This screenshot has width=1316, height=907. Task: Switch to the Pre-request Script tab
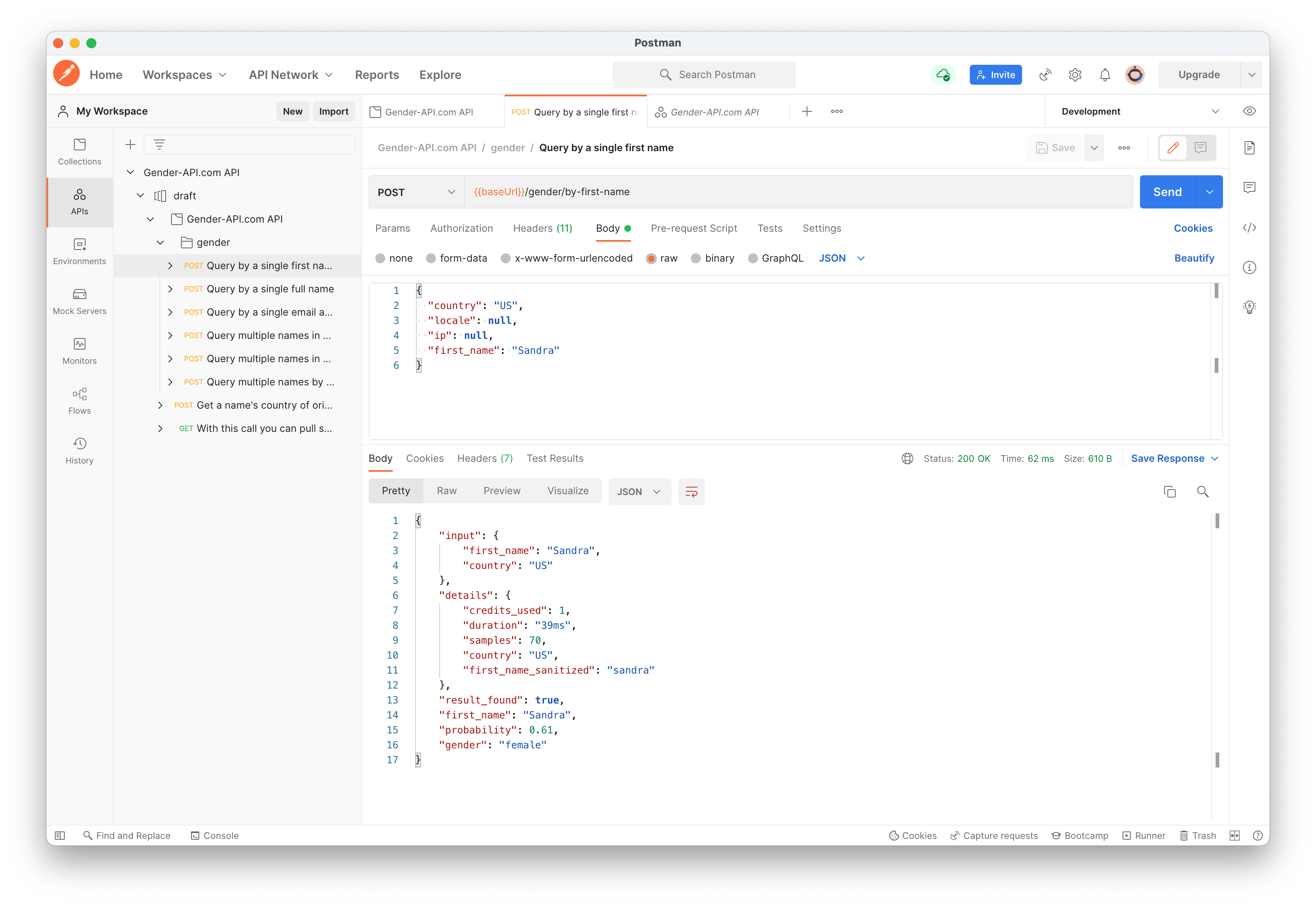[x=693, y=228]
